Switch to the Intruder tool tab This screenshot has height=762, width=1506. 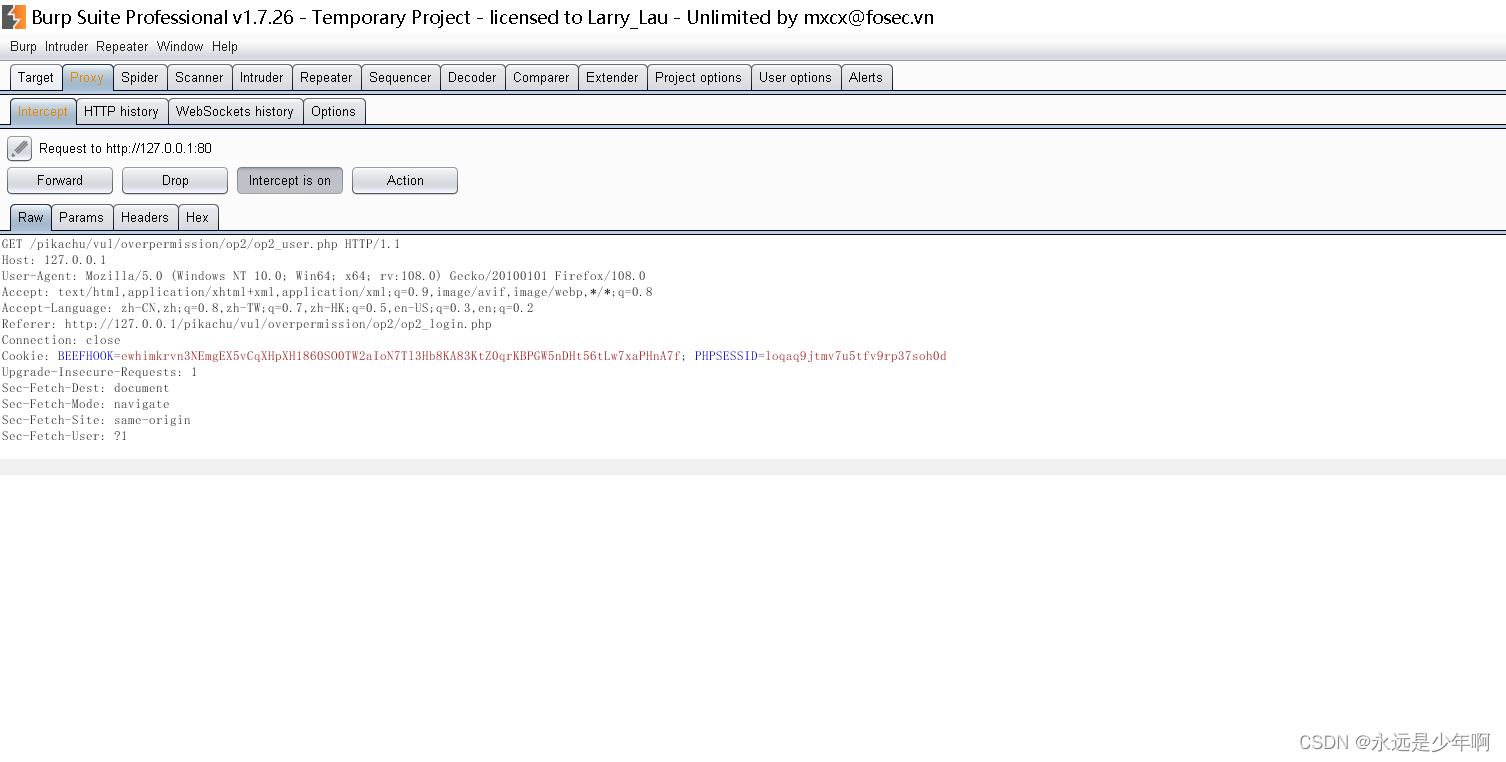(262, 77)
